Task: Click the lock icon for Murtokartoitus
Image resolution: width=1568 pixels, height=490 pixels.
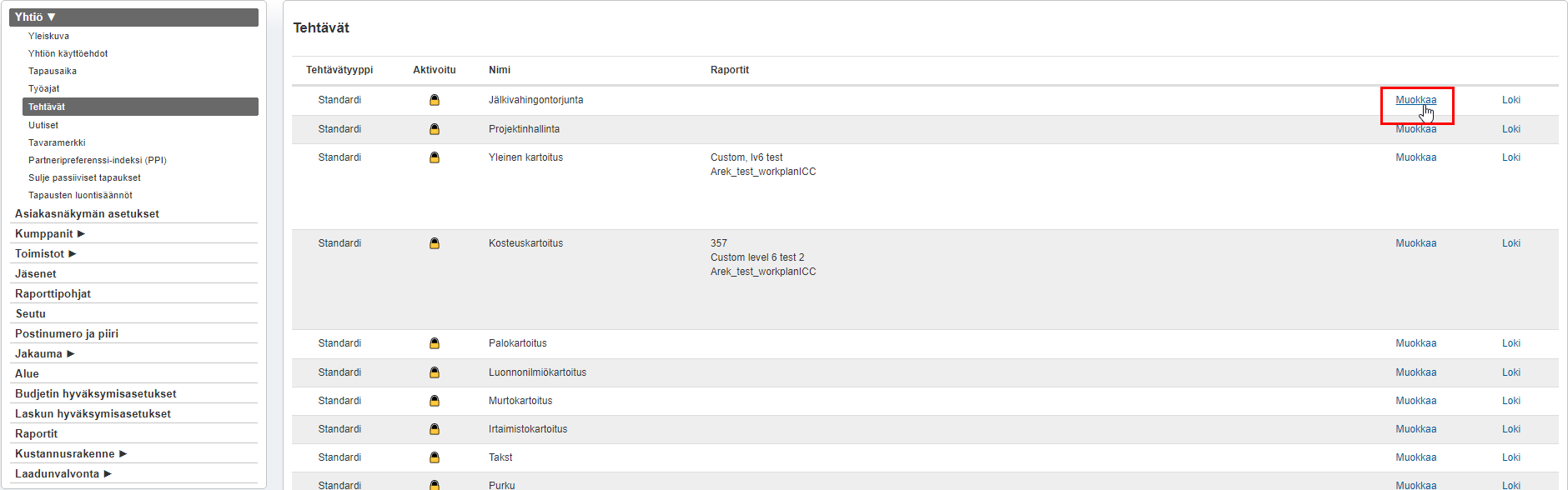Action: 435,401
